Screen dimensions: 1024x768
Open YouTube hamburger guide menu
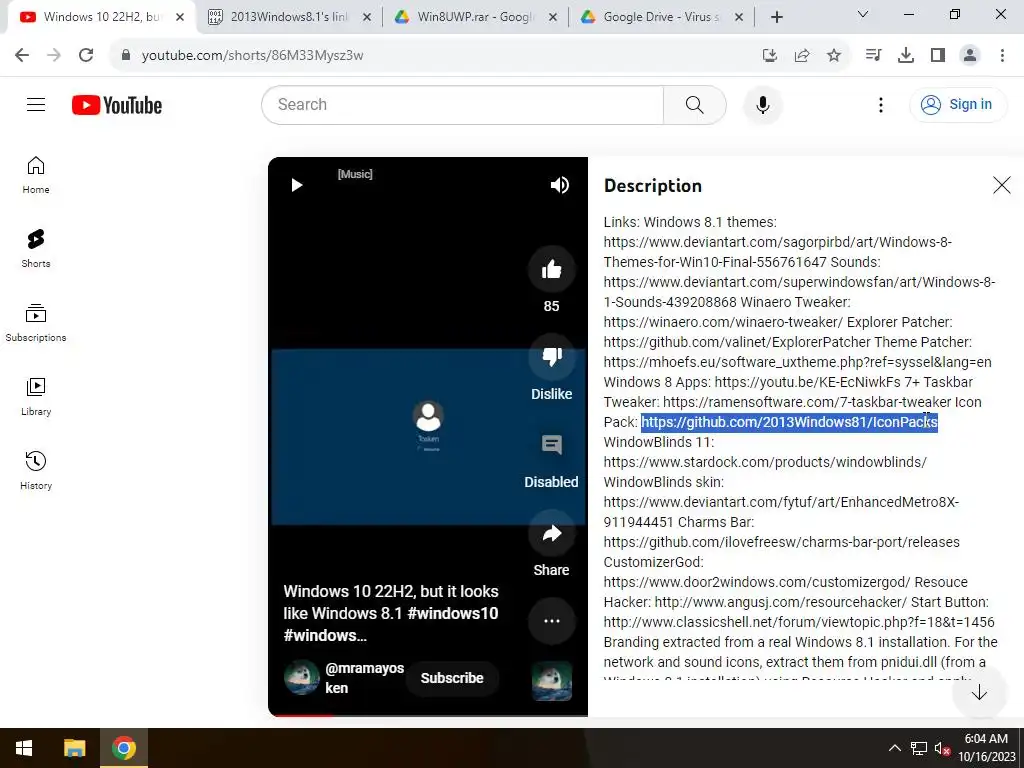36,104
